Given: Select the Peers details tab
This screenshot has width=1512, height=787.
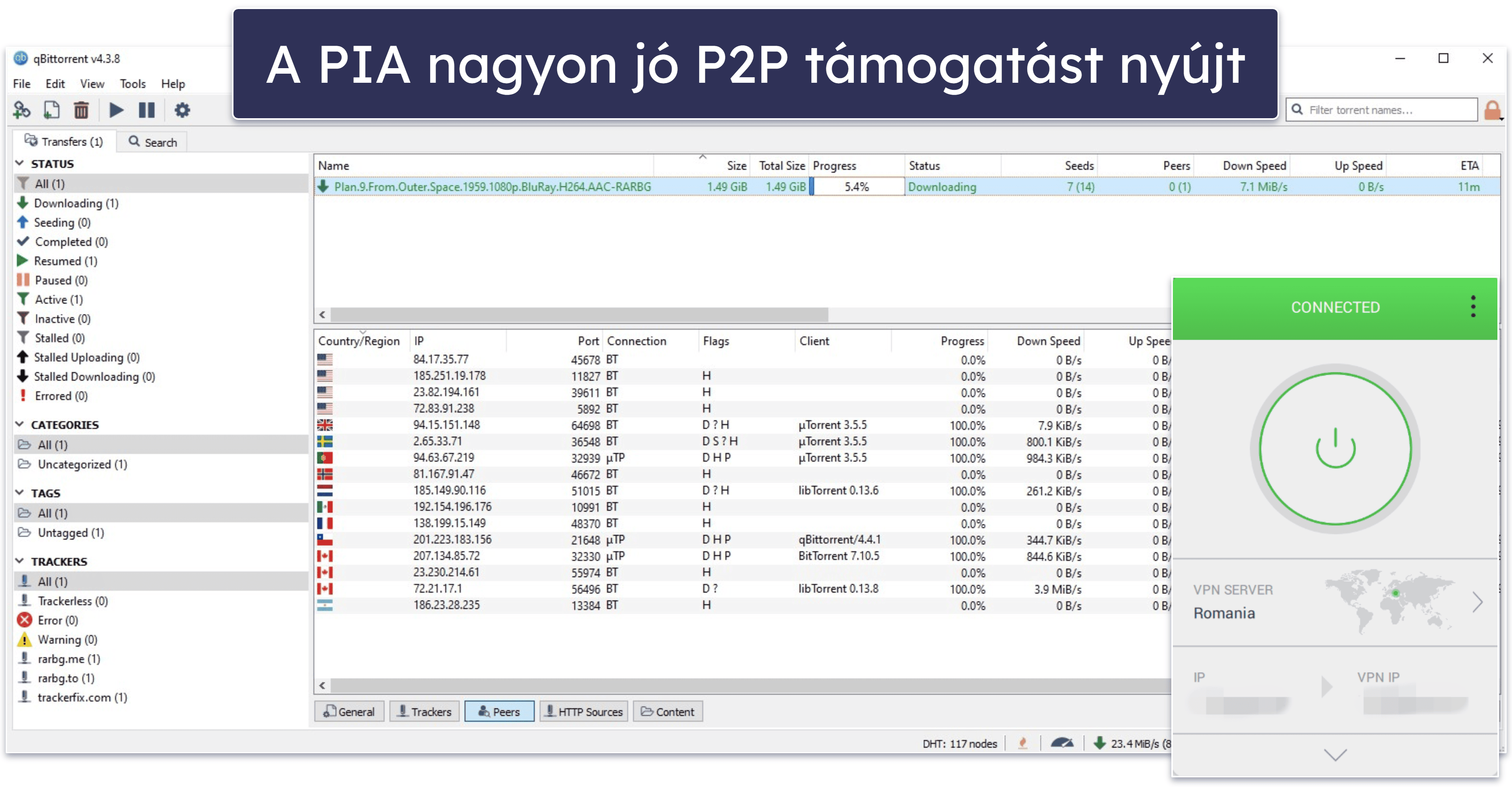Looking at the screenshot, I should point(499,711).
